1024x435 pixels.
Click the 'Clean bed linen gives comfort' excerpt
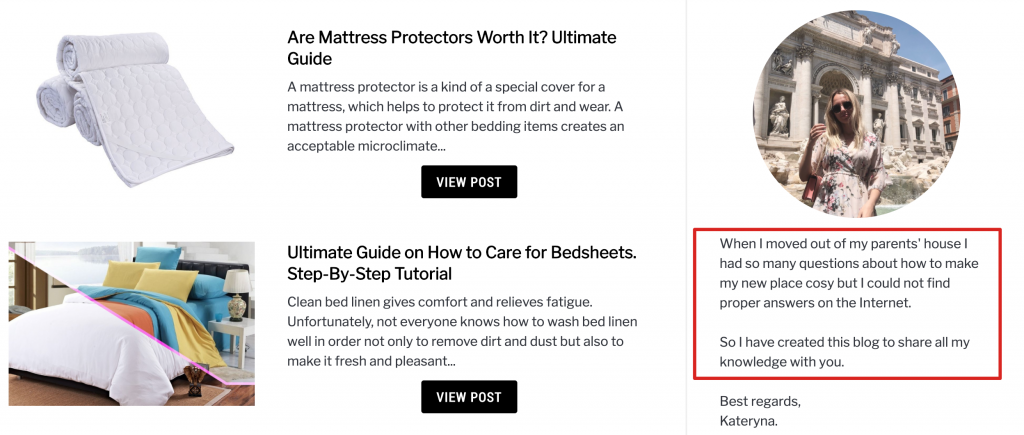point(462,331)
